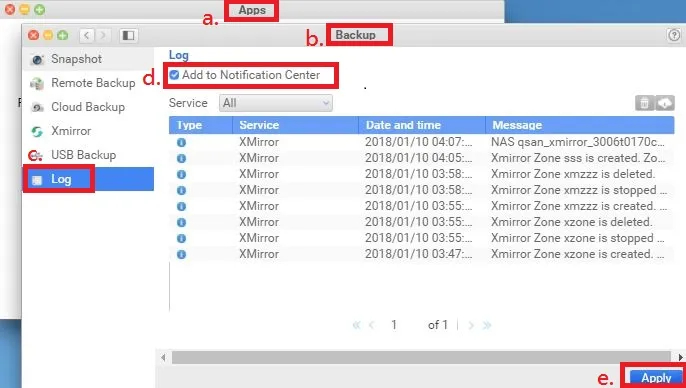
Task: Click the Remote Backup icon
Action: click(37, 84)
